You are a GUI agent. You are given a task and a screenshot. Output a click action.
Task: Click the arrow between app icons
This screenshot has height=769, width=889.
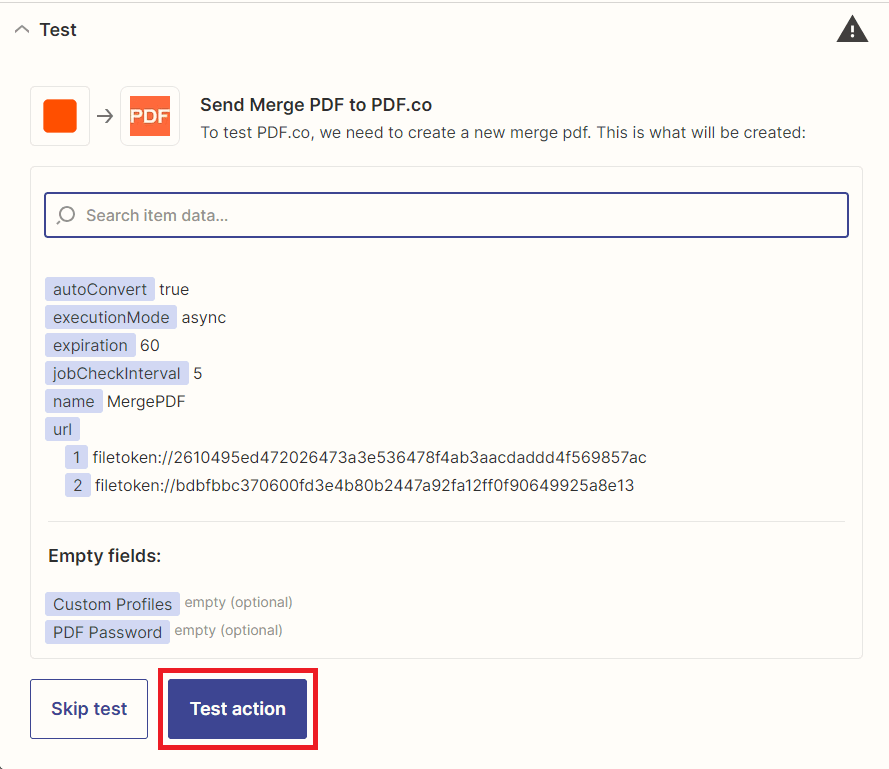coord(105,116)
